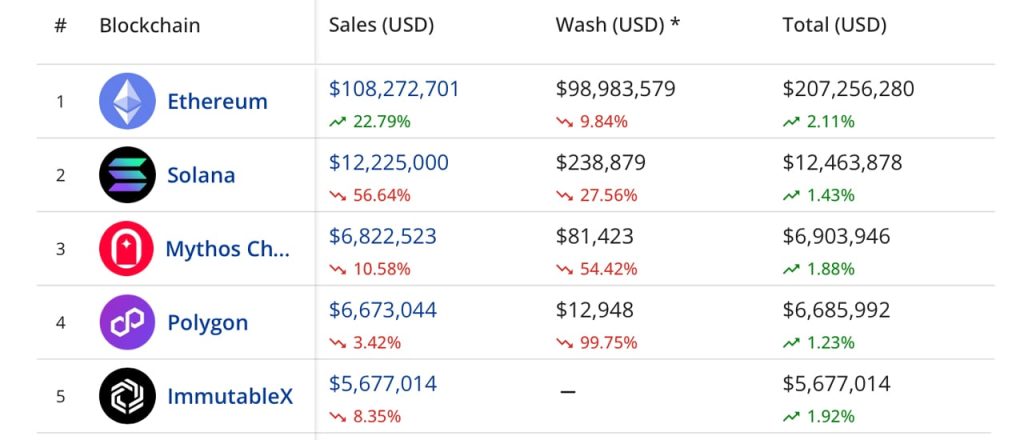Screen dimensions: 1024x440
Task: Open the Mythos Chain blockchain link
Action: (x=227, y=249)
